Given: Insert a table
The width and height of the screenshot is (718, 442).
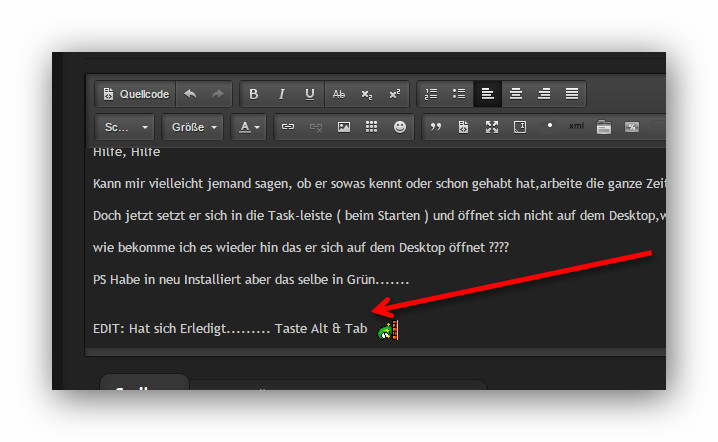Looking at the screenshot, I should click(371, 127).
